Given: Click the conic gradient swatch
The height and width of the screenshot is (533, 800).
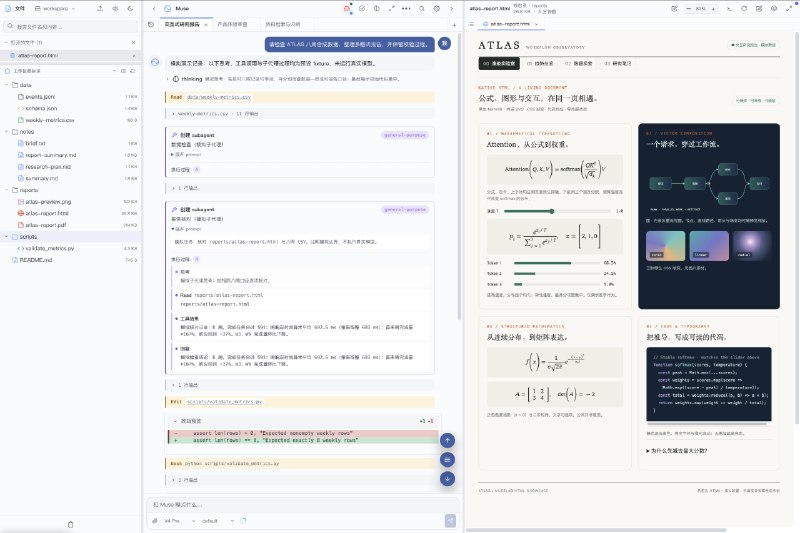Looking at the screenshot, I should pos(665,246).
